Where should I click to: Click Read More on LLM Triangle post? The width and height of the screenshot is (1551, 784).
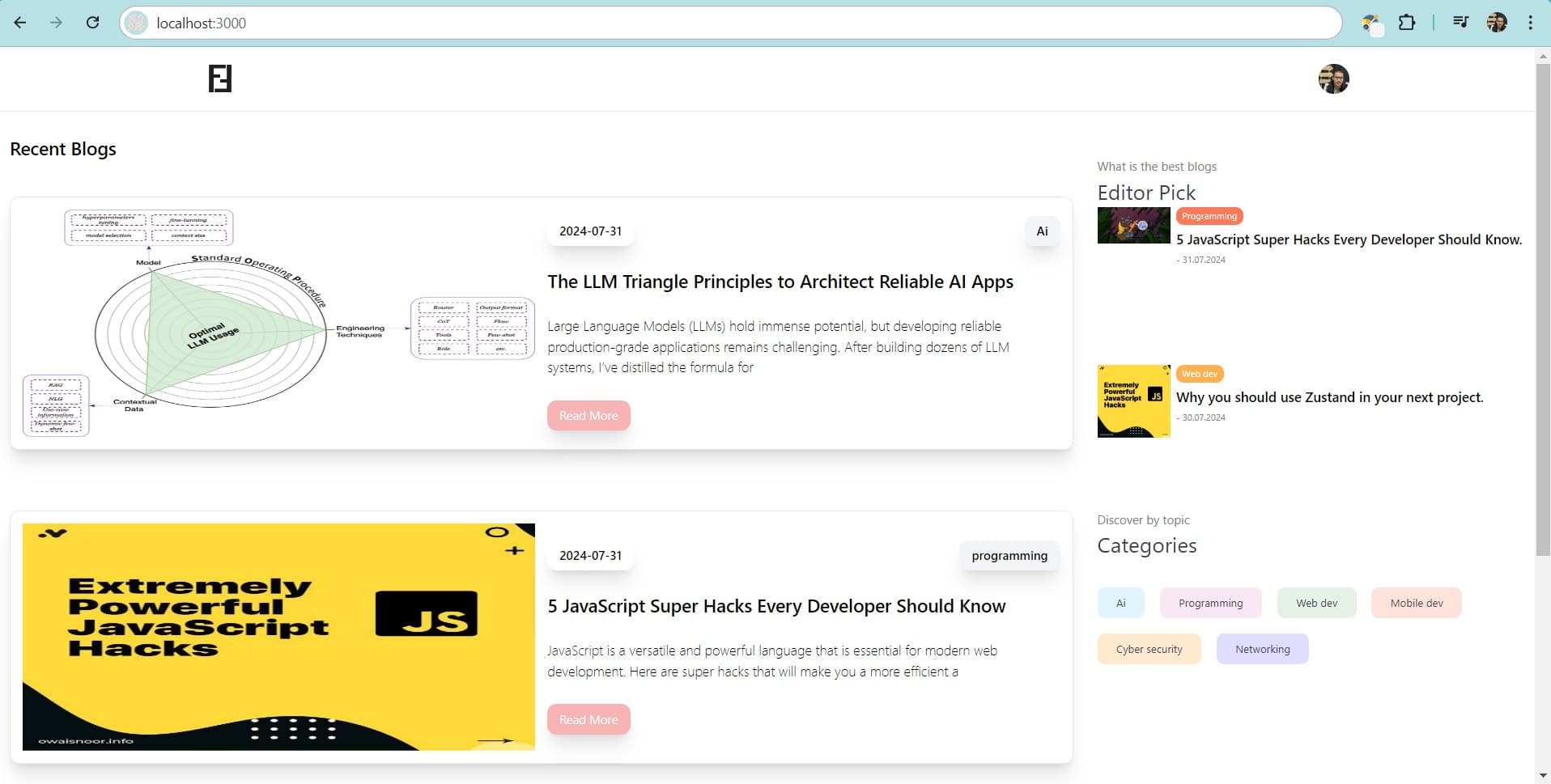[x=589, y=415]
